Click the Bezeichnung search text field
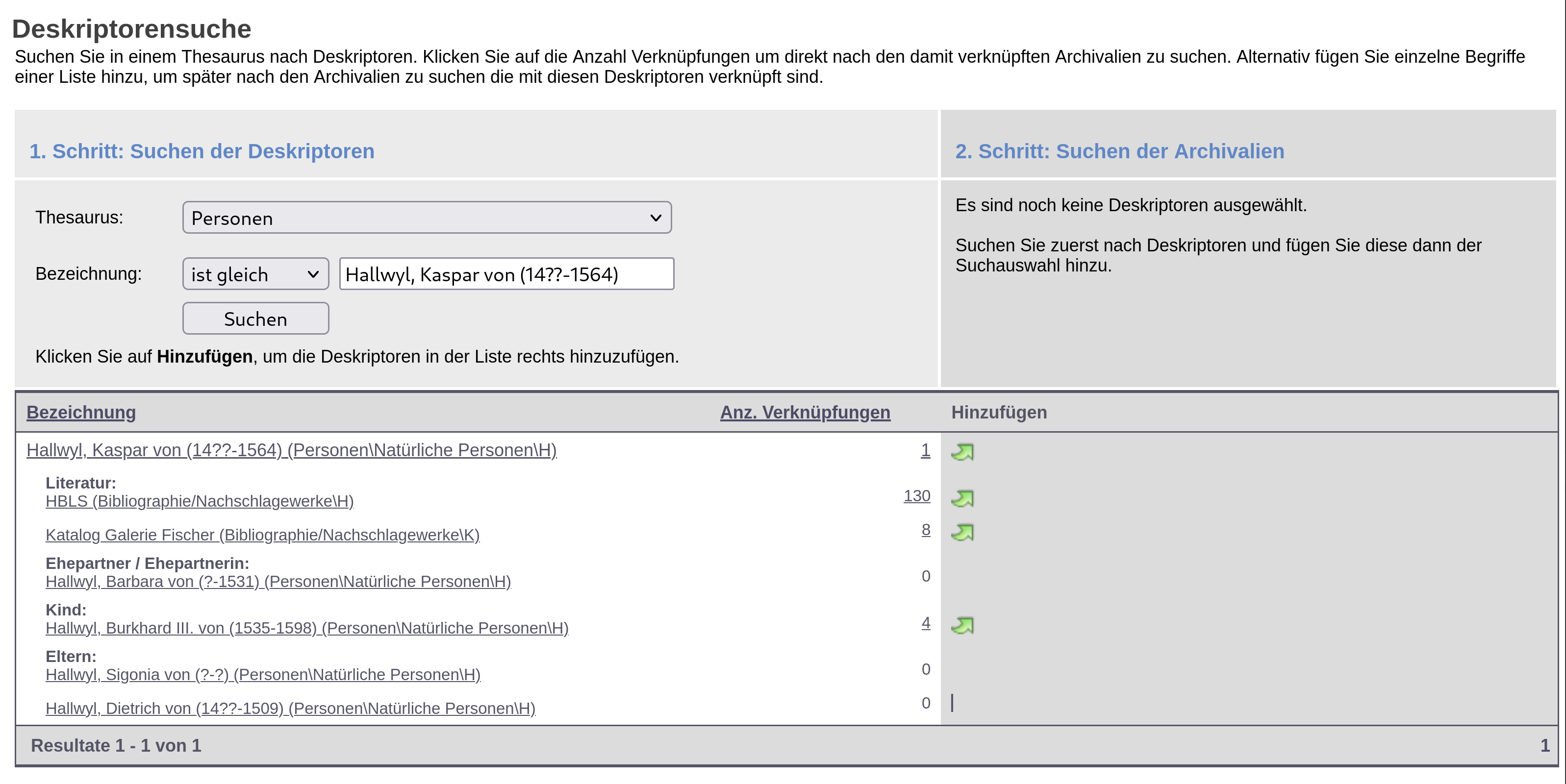The image size is (1566, 784). pyautogui.click(x=506, y=274)
